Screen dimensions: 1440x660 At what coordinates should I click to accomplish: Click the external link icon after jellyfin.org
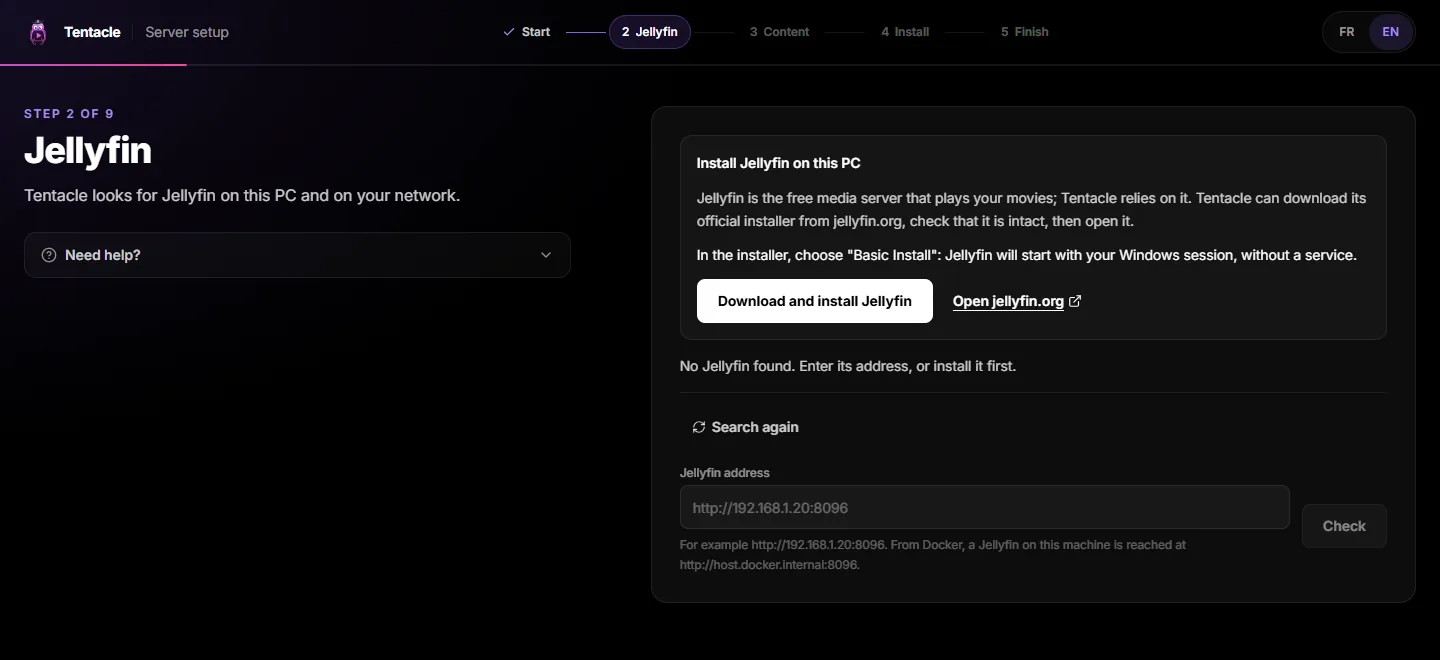click(x=1075, y=301)
